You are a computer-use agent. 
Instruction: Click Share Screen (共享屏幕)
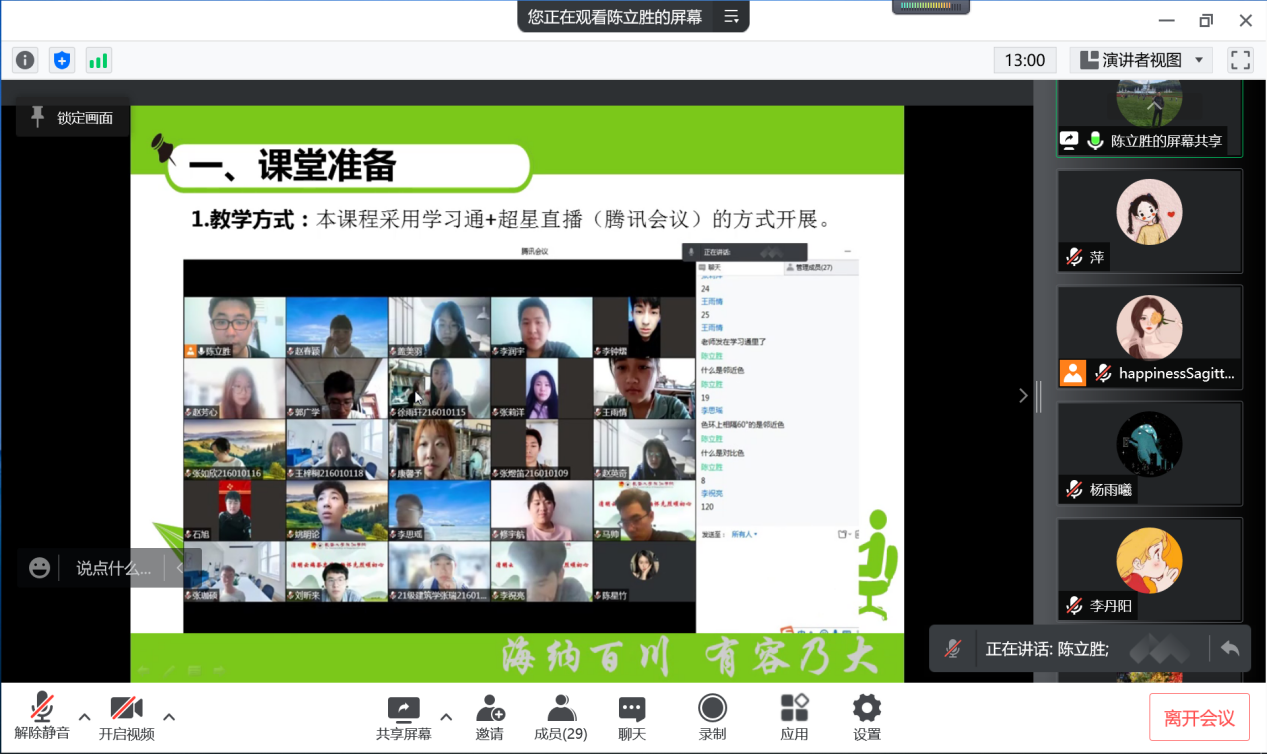403,717
